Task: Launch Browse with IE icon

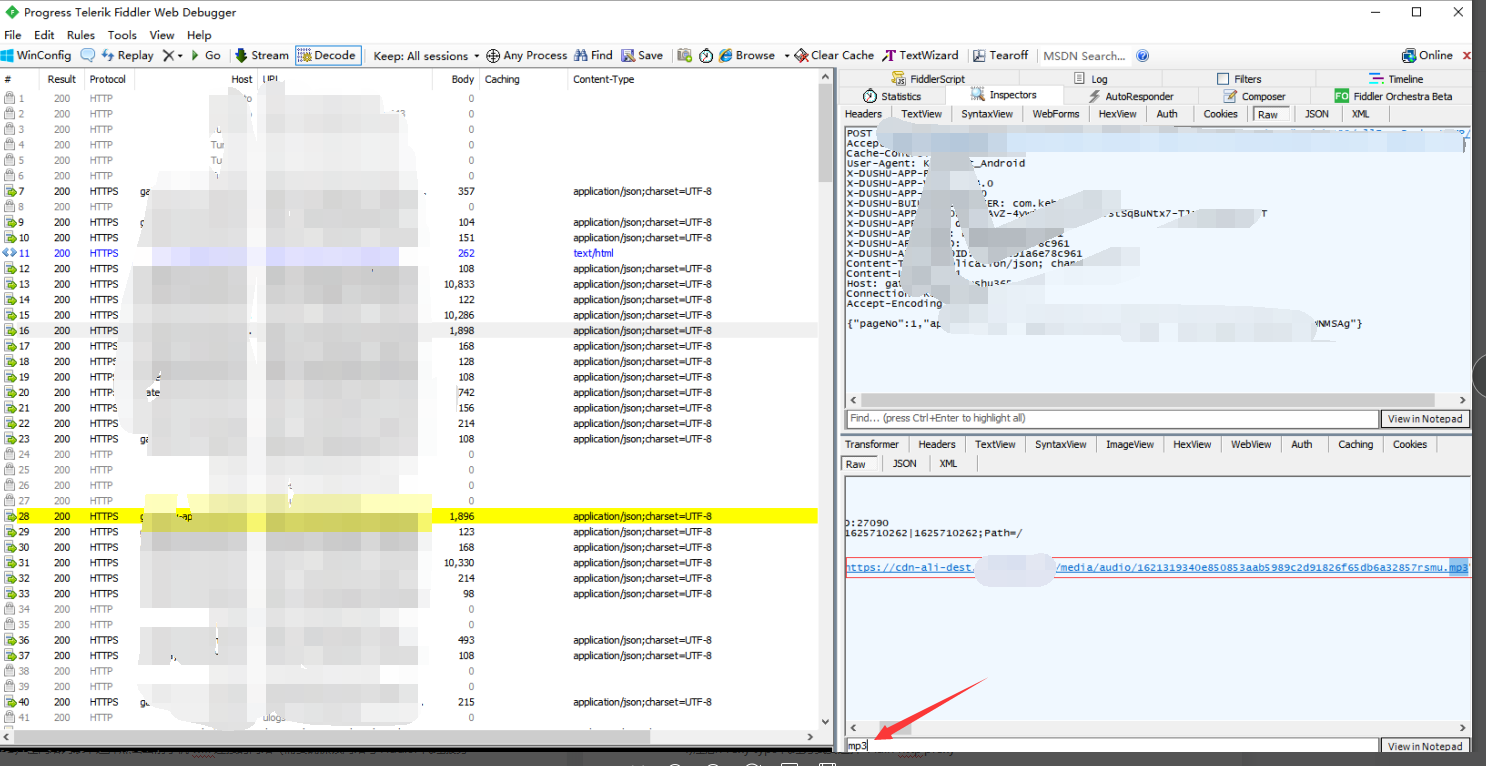Action: coord(747,56)
